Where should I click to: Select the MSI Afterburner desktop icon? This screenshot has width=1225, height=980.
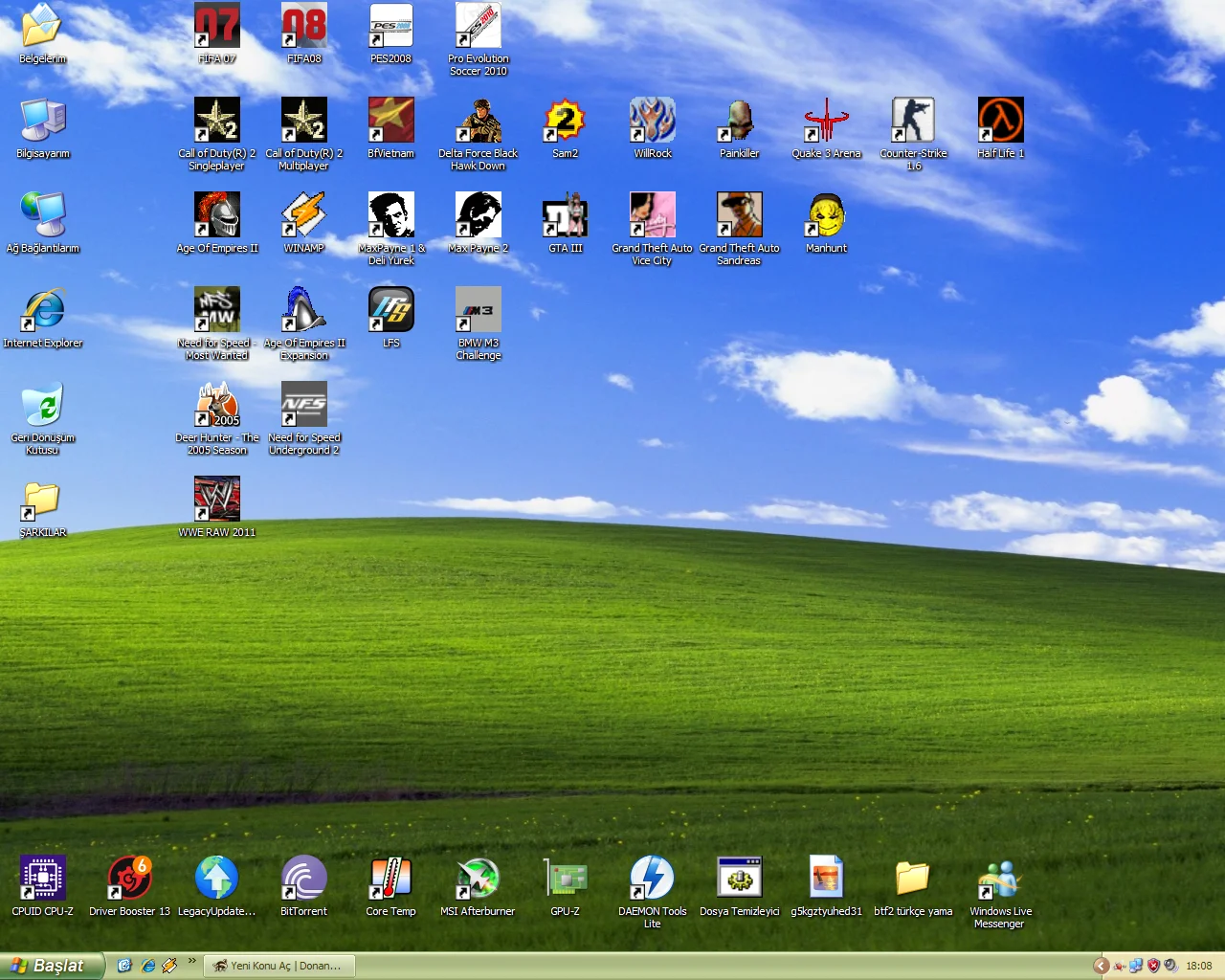pyautogui.click(x=478, y=879)
